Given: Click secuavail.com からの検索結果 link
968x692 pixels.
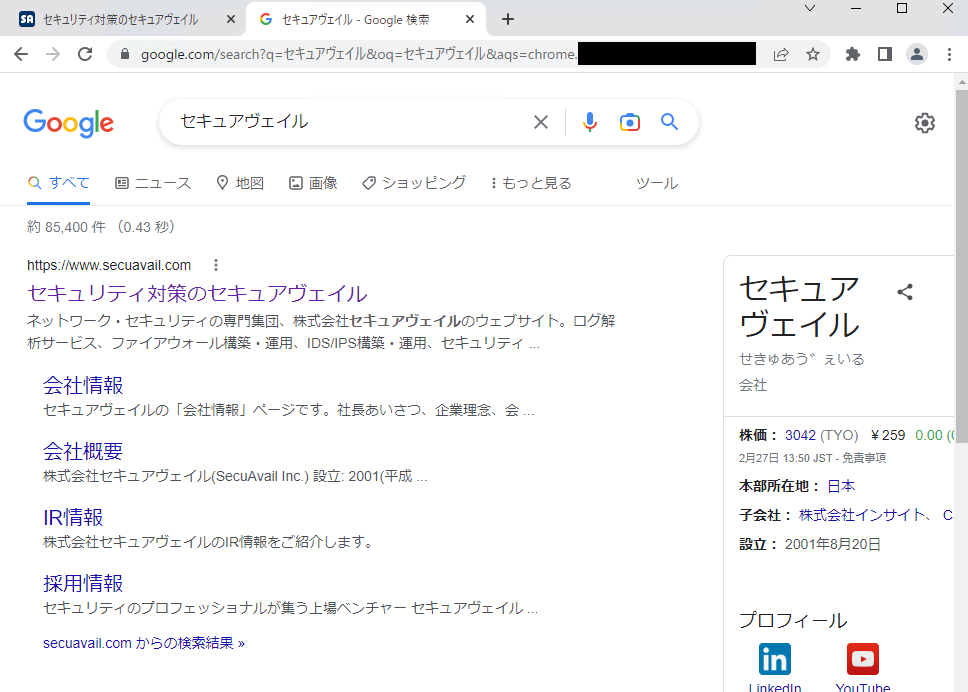Looking at the screenshot, I should (x=144, y=643).
